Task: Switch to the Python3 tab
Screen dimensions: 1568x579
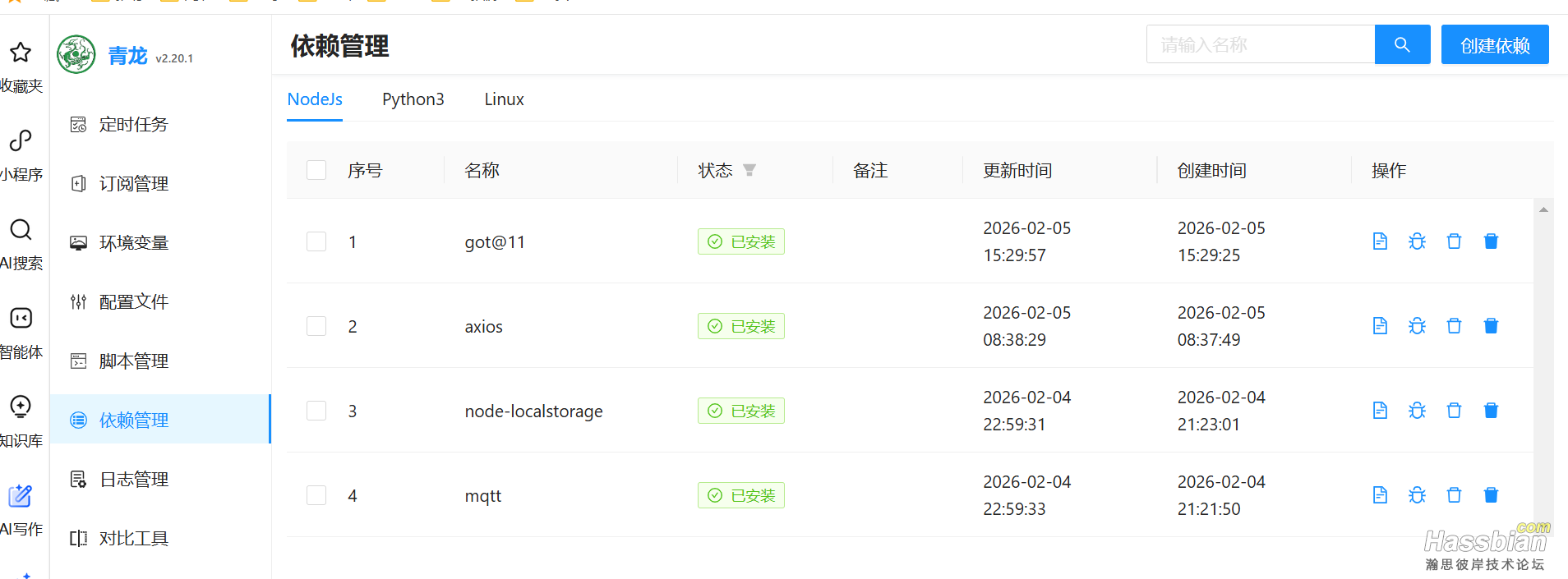Action: [413, 99]
